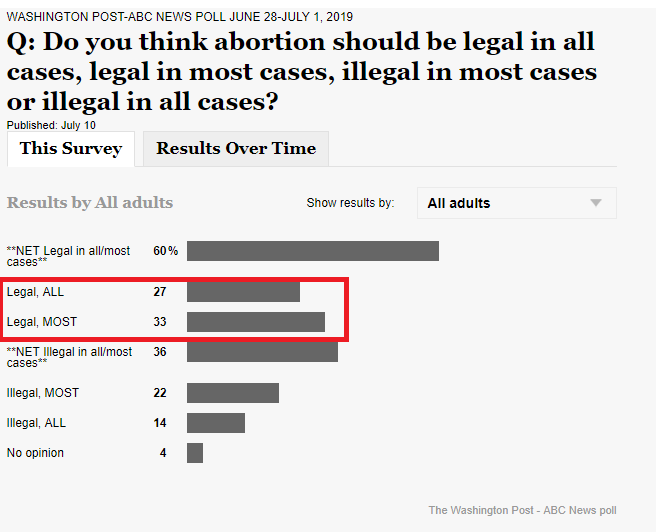Click the No opinion label
This screenshot has width=656, height=532.
[x=36, y=453]
